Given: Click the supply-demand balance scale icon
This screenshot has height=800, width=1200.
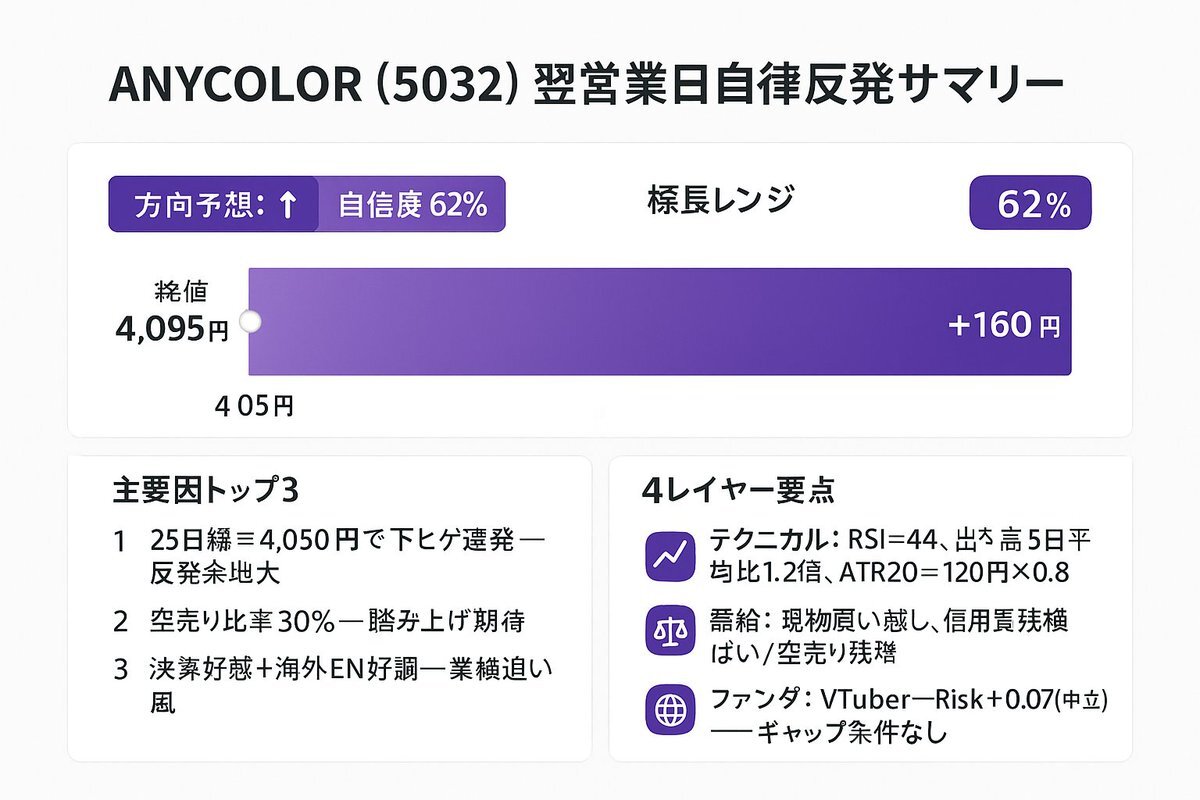Looking at the screenshot, I should (667, 634).
